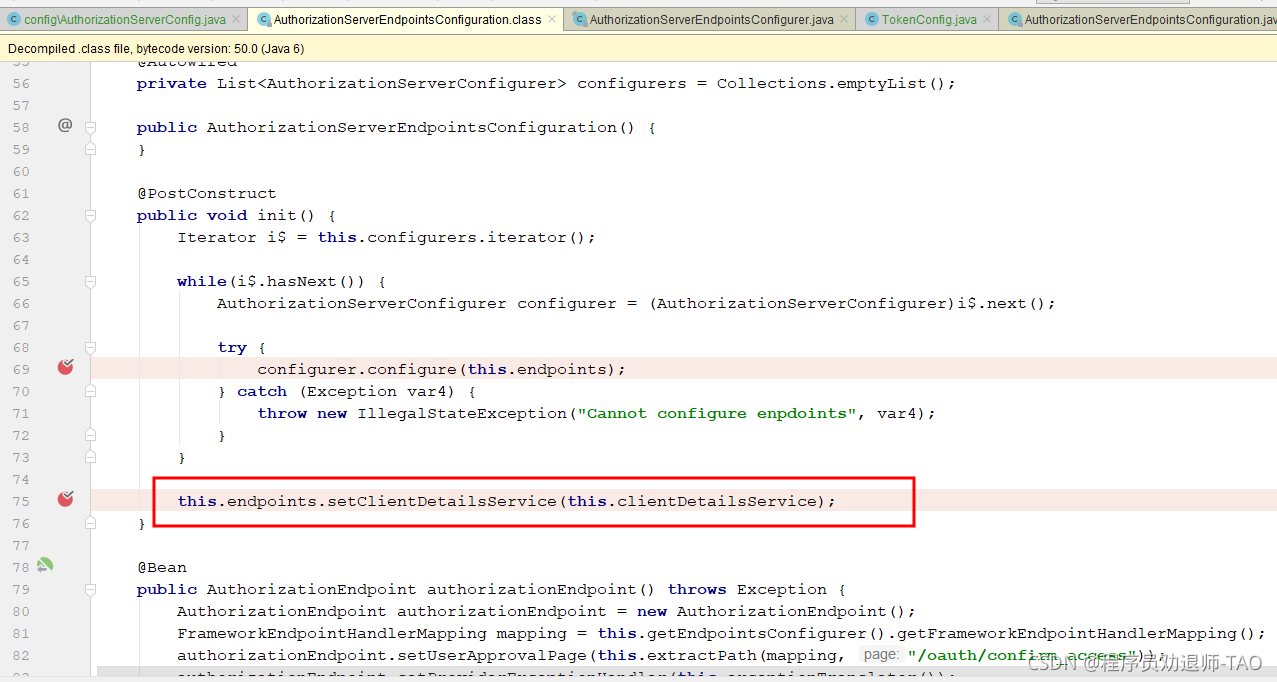
Task: Click the Spring bean gutter icon at line 78
Action: [44, 565]
